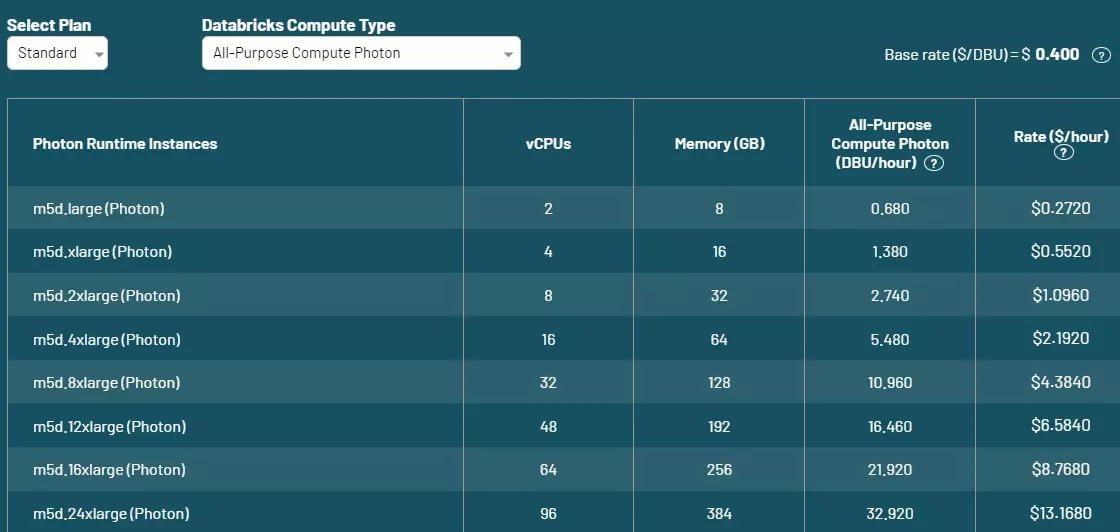Click the 2.740 DBU/hour cell
The width and height of the screenshot is (1120, 532).
(x=890, y=296)
